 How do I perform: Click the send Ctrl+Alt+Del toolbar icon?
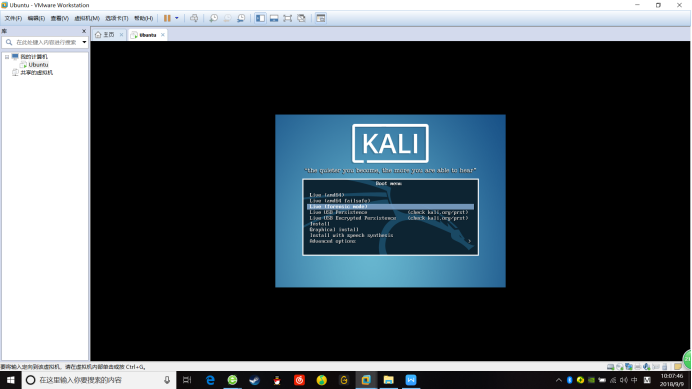(194, 18)
